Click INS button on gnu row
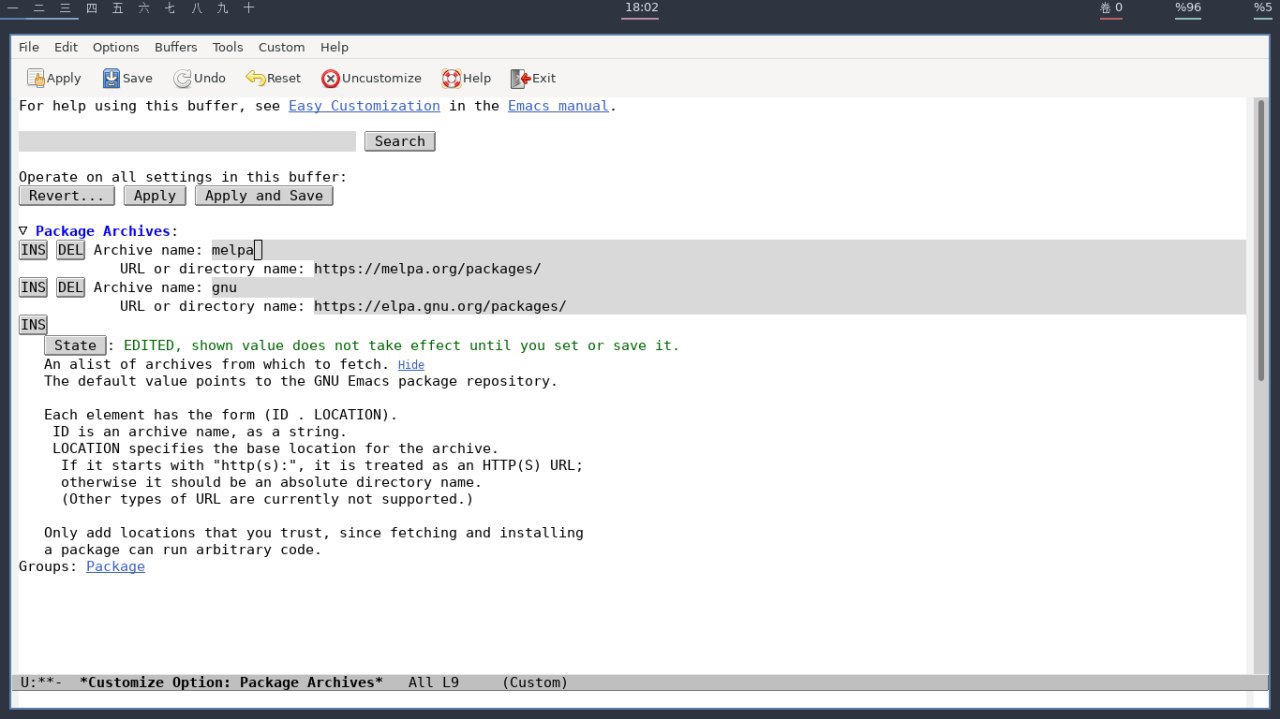Screen dimensions: 1280x719 coord(33,288)
